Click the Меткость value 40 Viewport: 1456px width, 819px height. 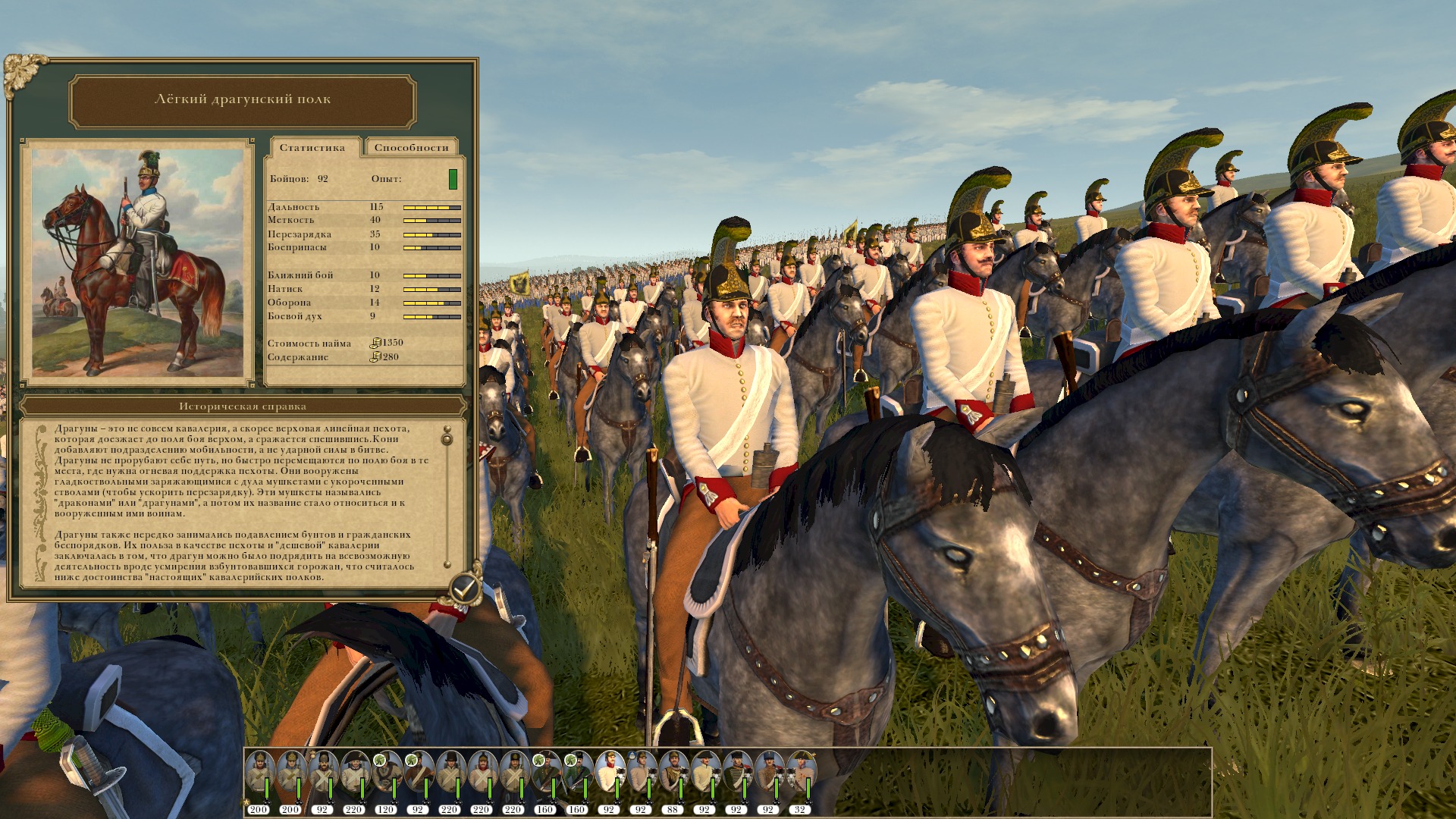click(375, 220)
